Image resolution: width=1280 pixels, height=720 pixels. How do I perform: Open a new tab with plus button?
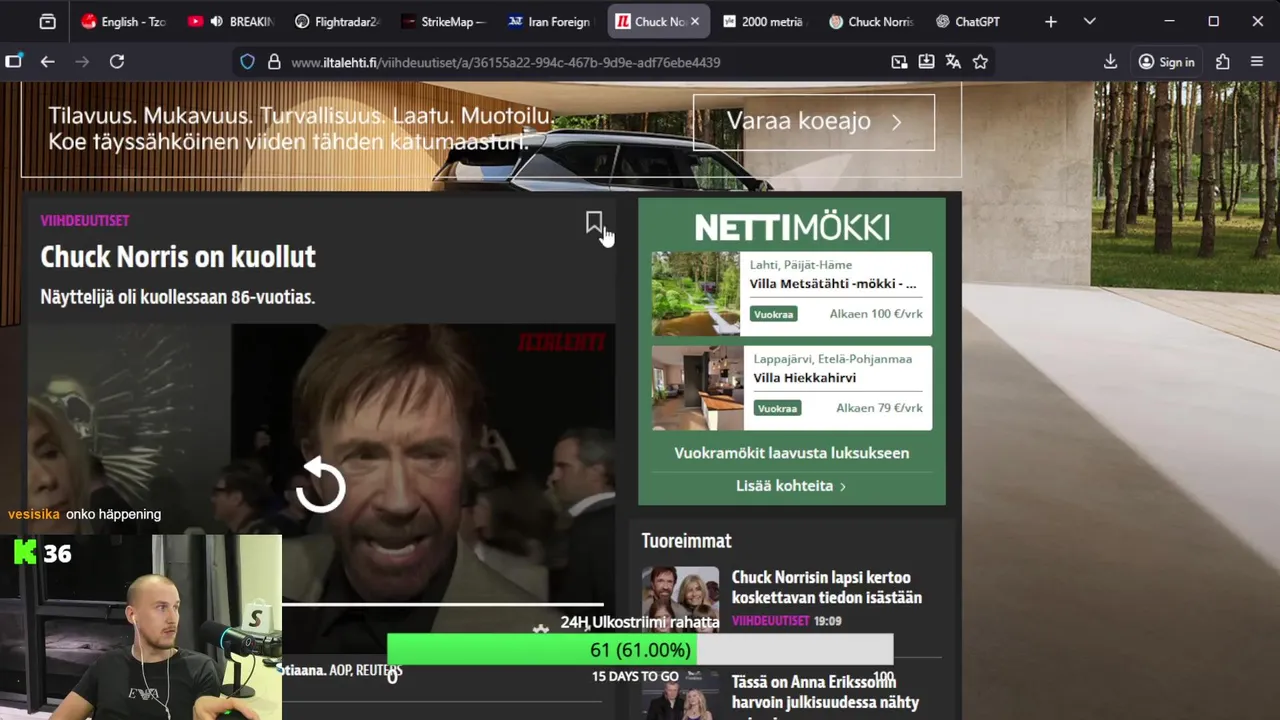tap(1050, 21)
